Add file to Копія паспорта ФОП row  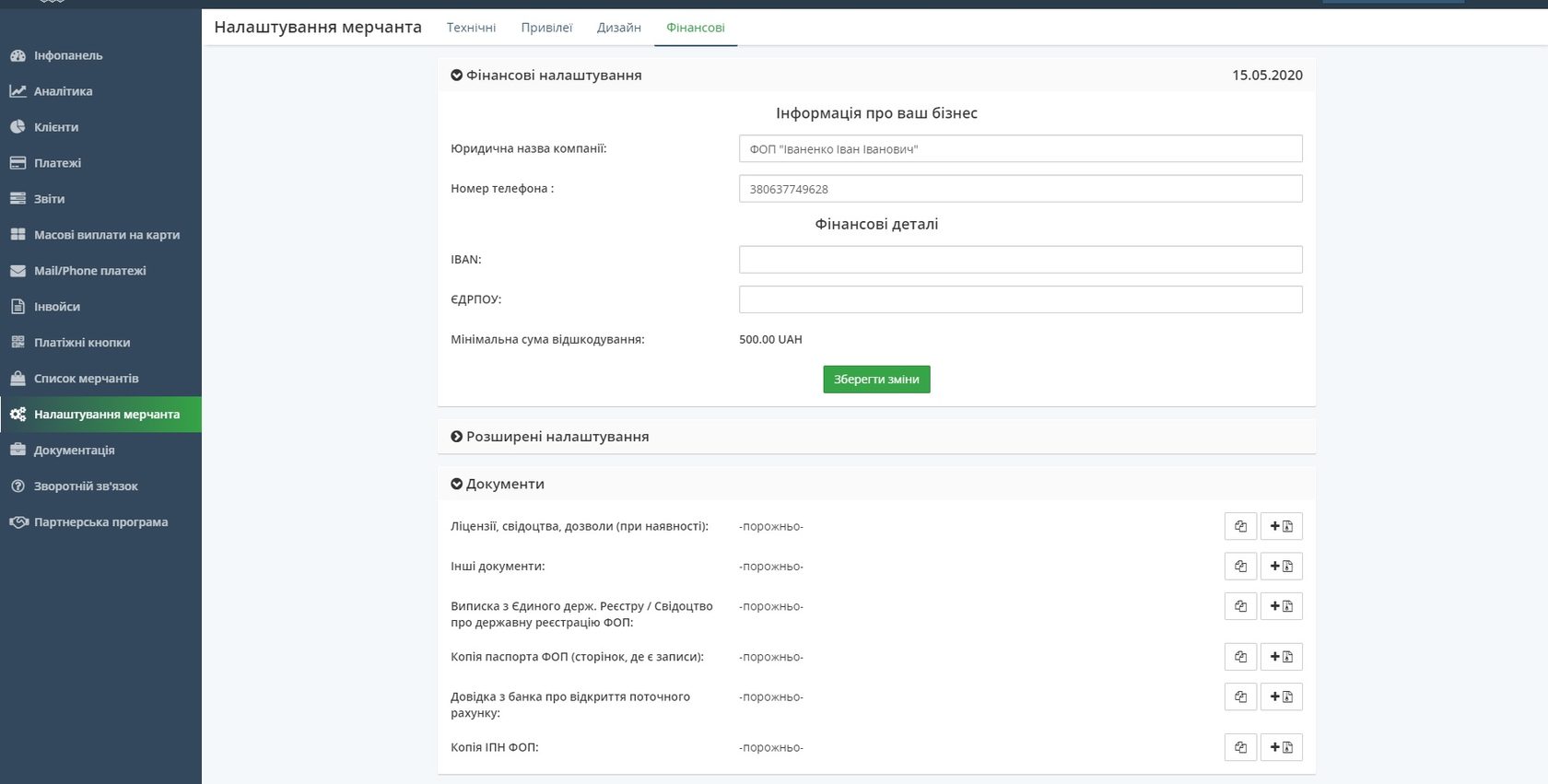[x=1281, y=657]
